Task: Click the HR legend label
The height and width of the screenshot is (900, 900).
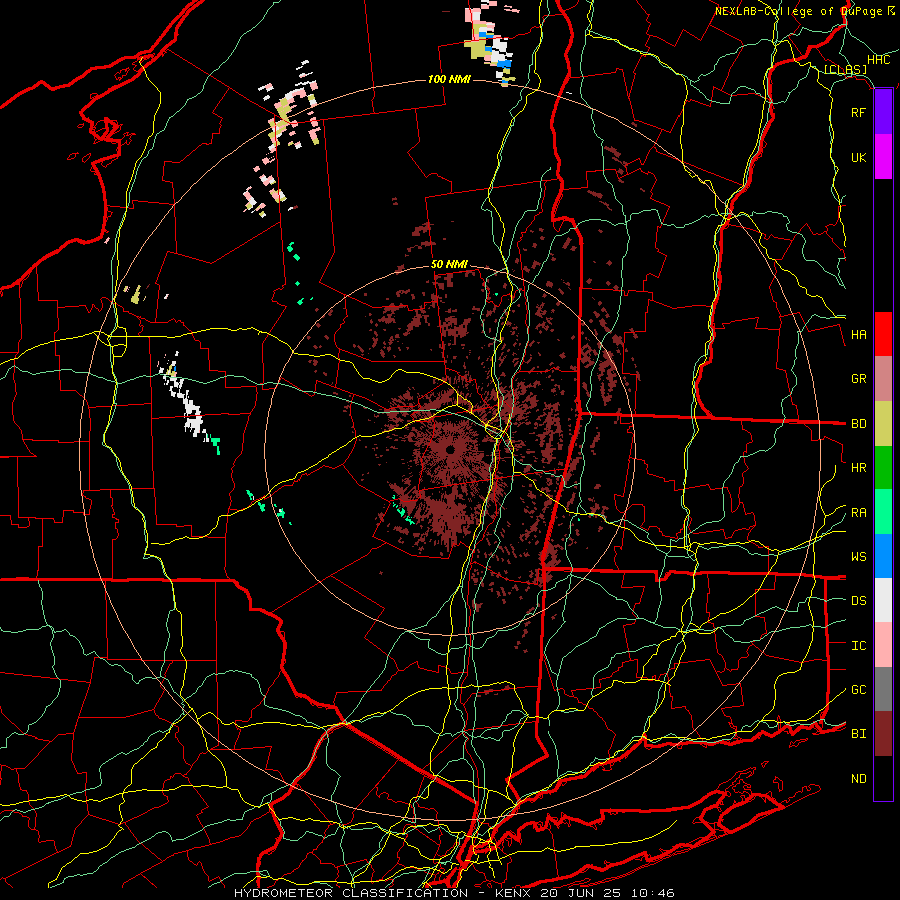Action: [858, 468]
